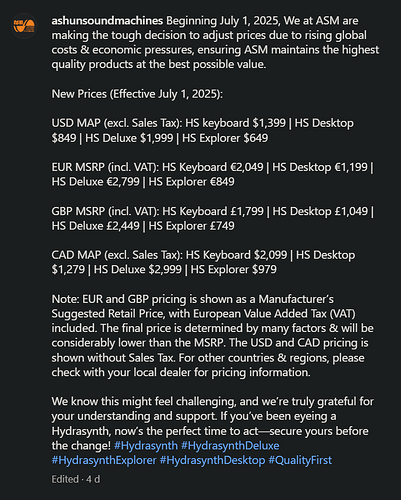
Task: Click the New Prices (Effective July 1, 2025) line
Action: click(x=137, y=94)
